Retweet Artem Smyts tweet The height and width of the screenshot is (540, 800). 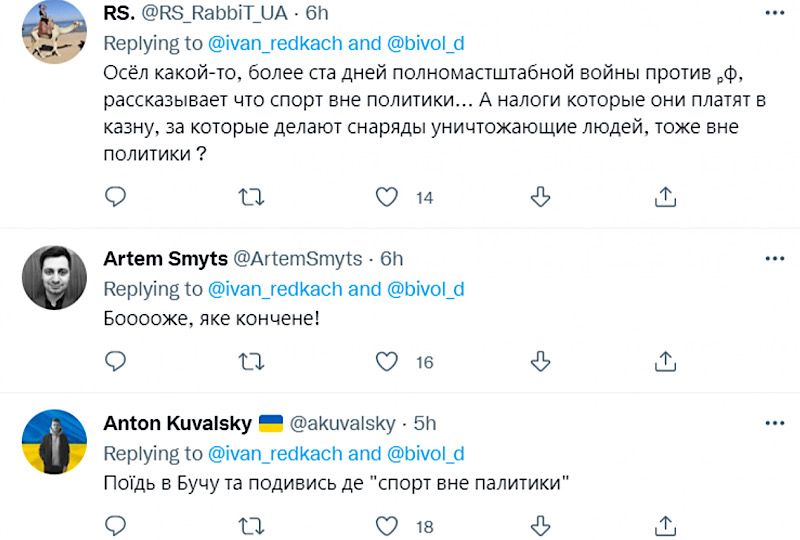[x=252, y=360]
